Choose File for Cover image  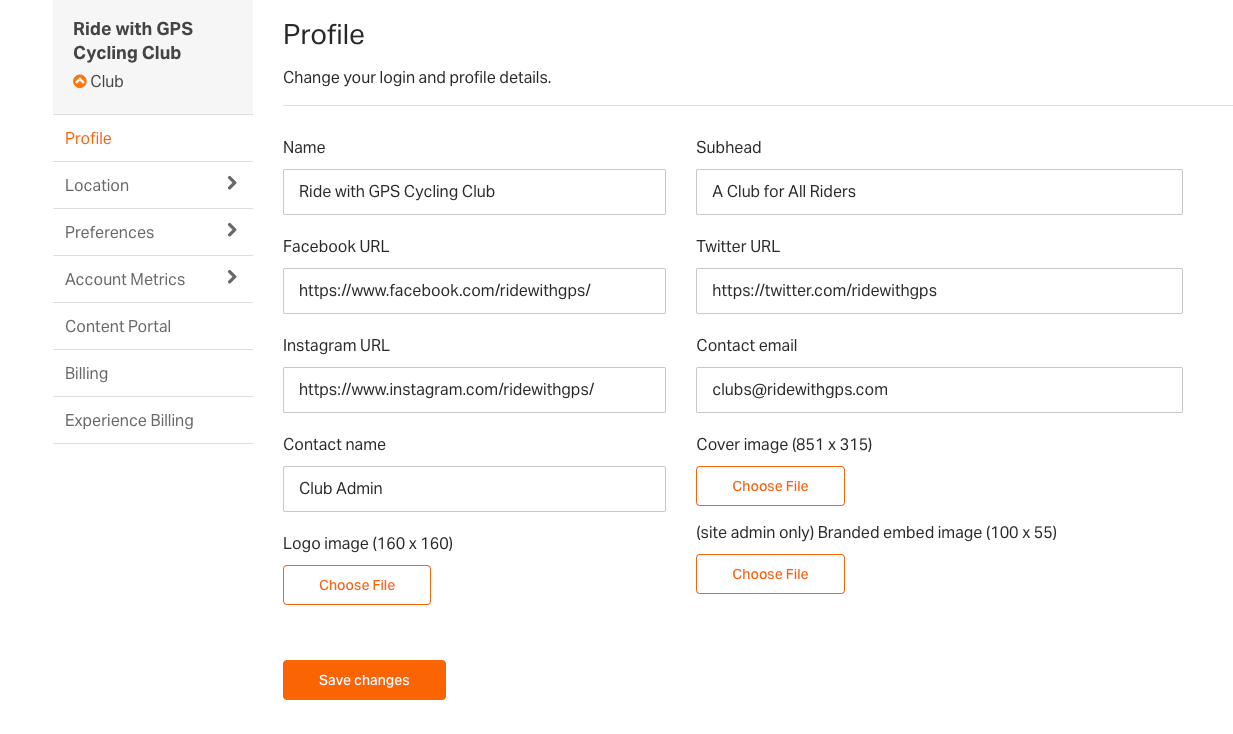coord(770,486)
